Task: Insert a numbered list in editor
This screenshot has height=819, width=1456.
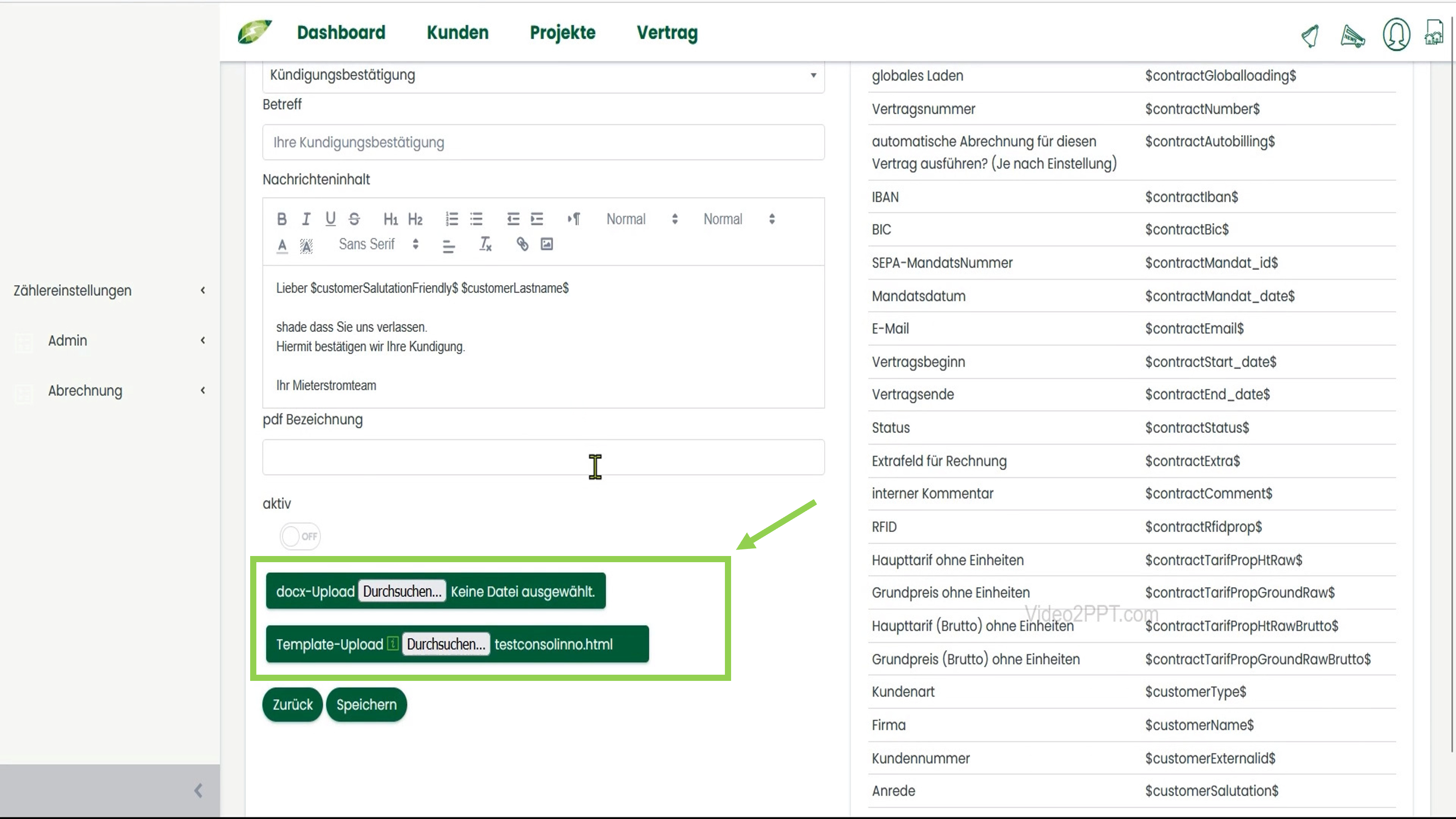Action: click(x=452, y=219)
